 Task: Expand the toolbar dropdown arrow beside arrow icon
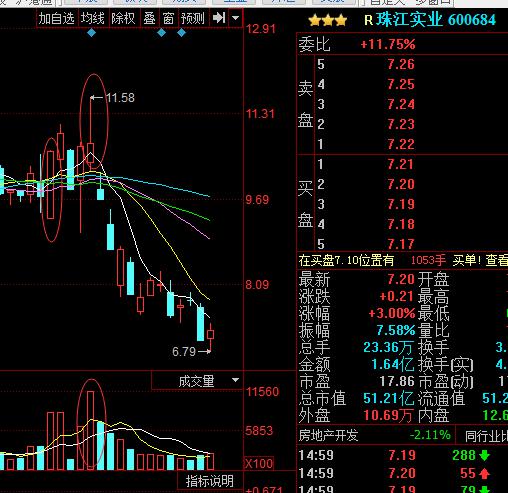pyautogui.click(x=235, y=18)
